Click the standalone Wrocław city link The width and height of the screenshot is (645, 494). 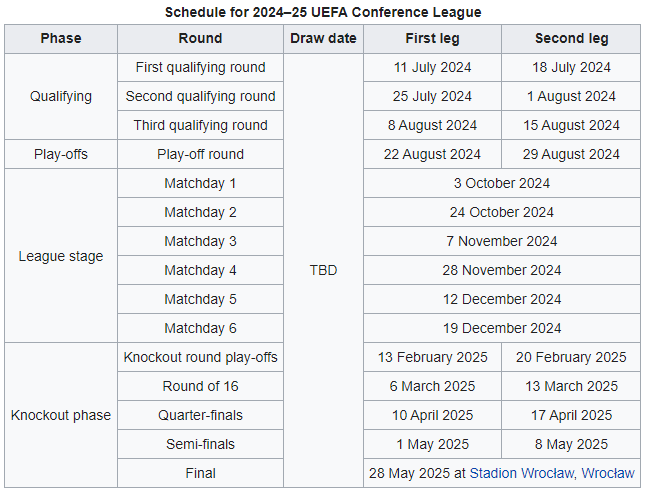[608, 473]
